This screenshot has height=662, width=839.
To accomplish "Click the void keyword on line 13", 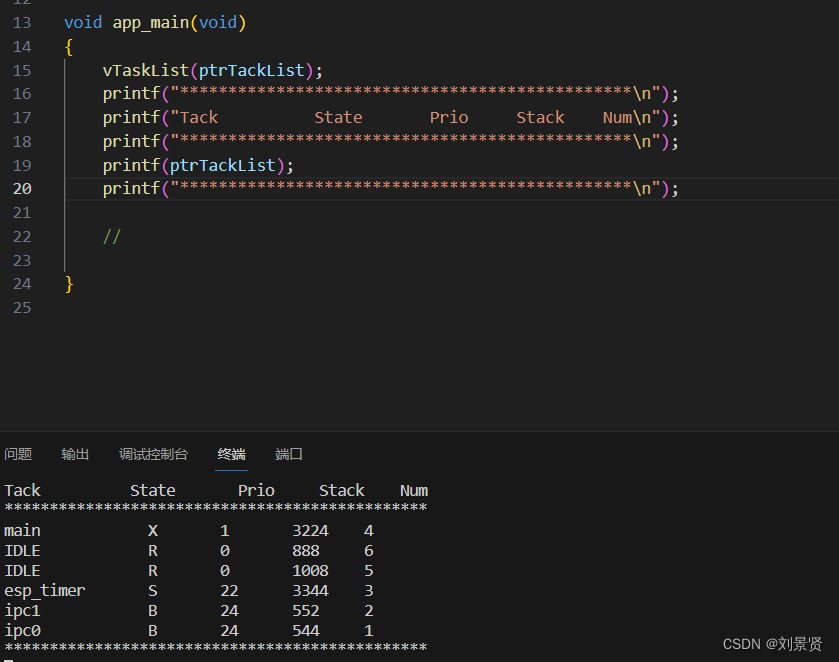I will 82,22.
